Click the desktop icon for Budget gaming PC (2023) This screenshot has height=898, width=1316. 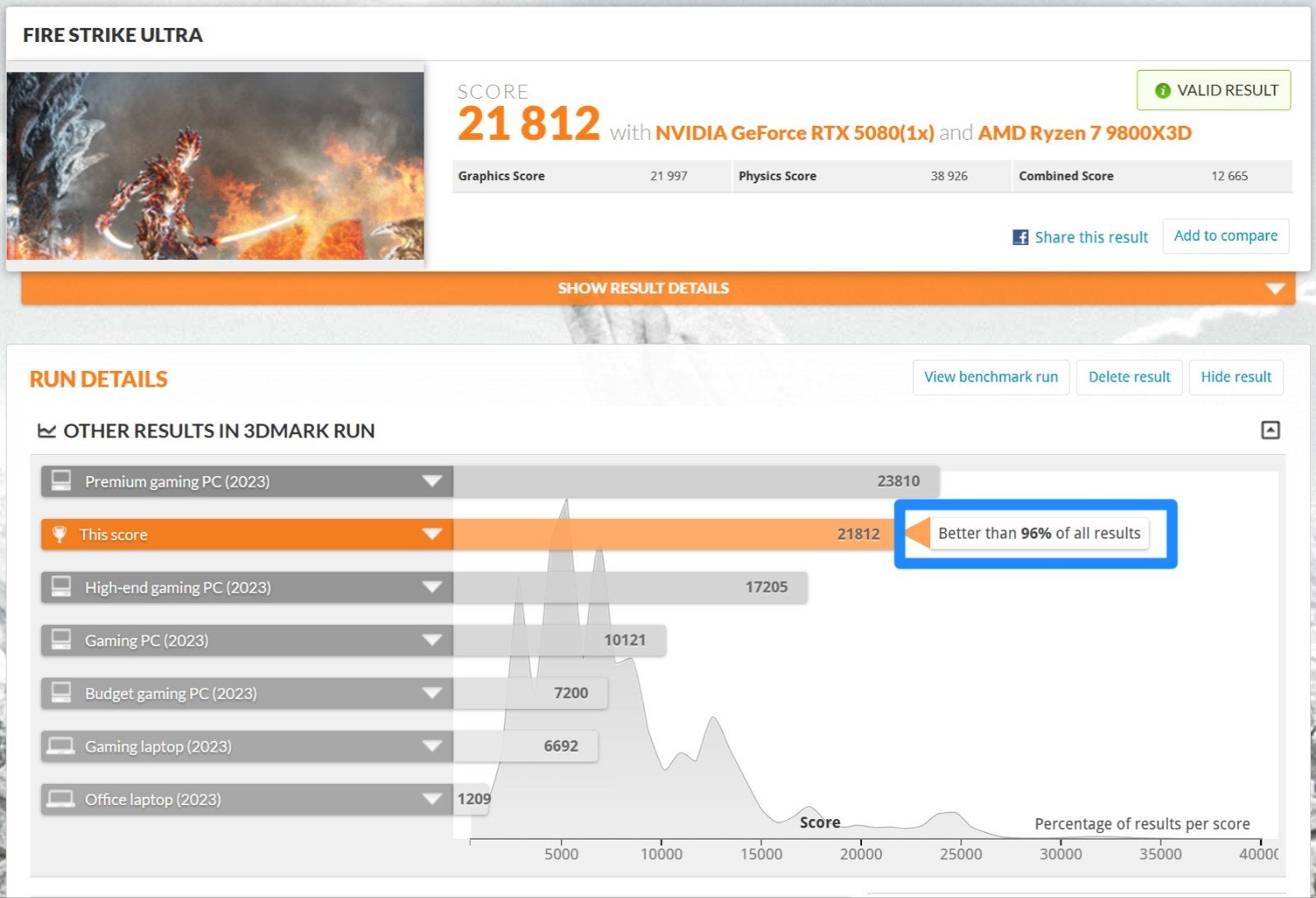click(x=61, y=692)
